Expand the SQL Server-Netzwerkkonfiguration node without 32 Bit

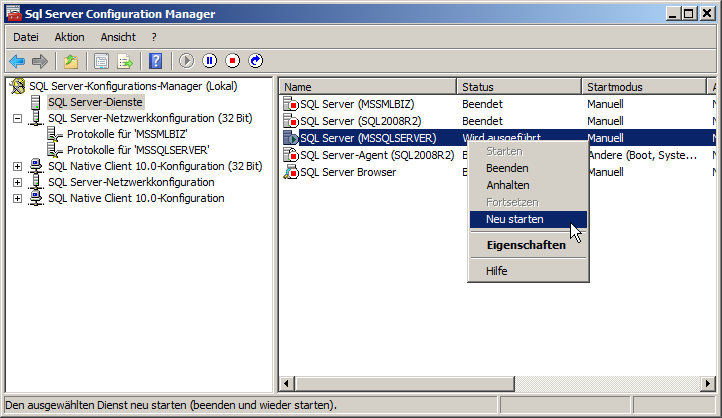tap(17, 182)
